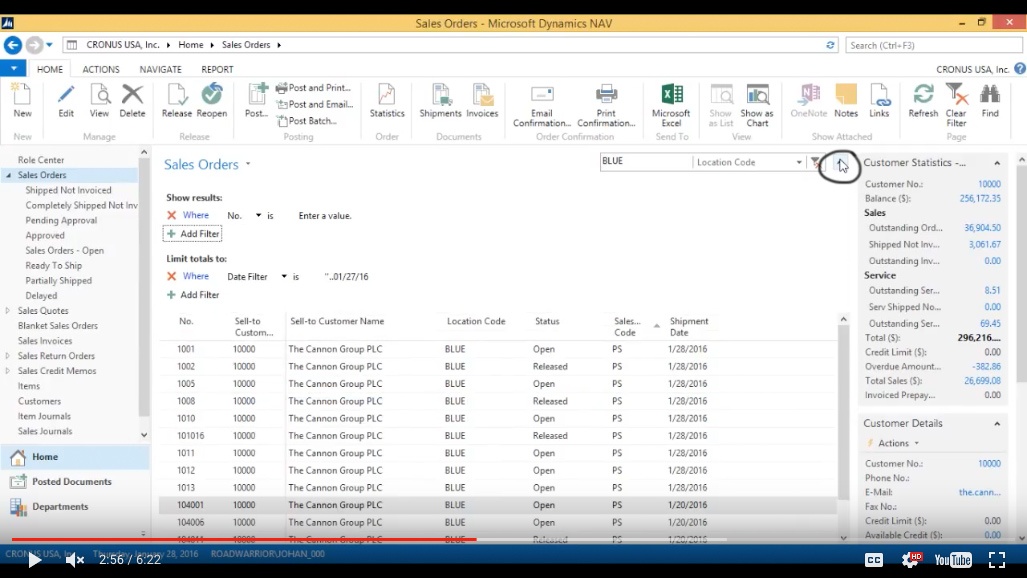The height and width of the screenshot is (578, 1027).
Task: Click the Clear Filter icon
Action: click(956, 96)
